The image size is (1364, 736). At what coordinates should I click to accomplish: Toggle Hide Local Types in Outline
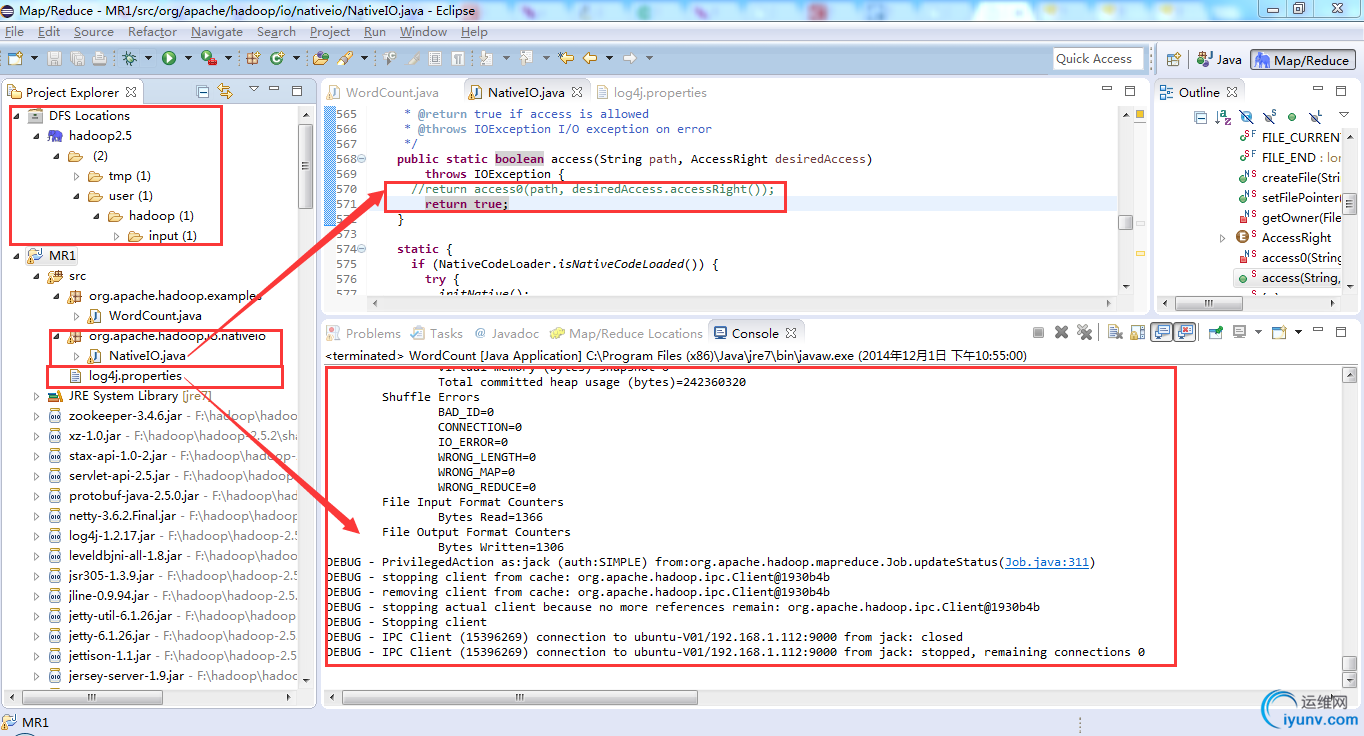1316,117
